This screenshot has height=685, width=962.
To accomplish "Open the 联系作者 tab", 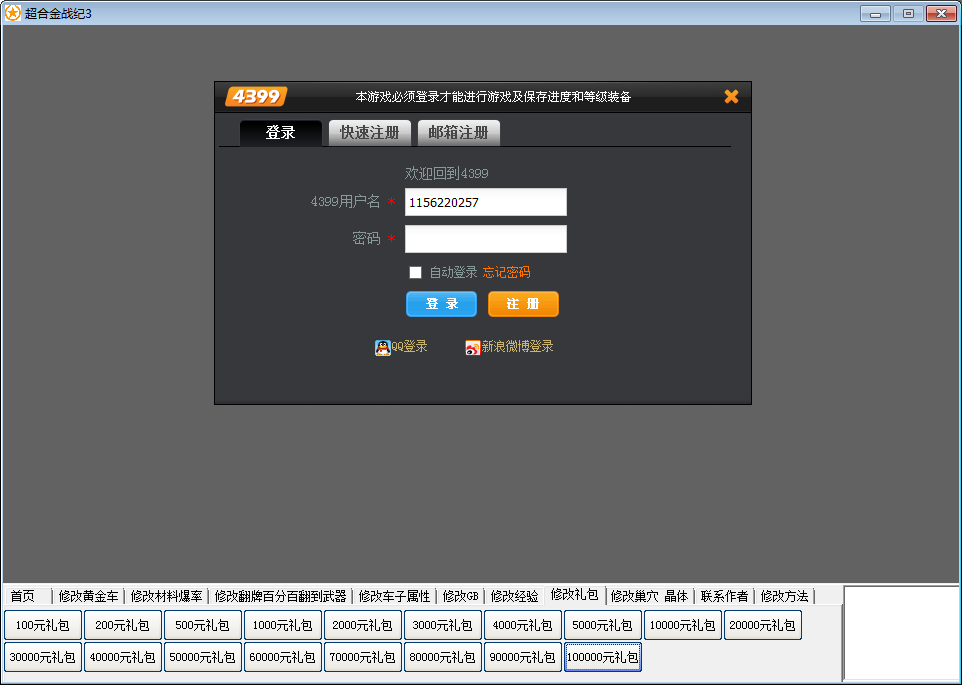I will (724, 596).
